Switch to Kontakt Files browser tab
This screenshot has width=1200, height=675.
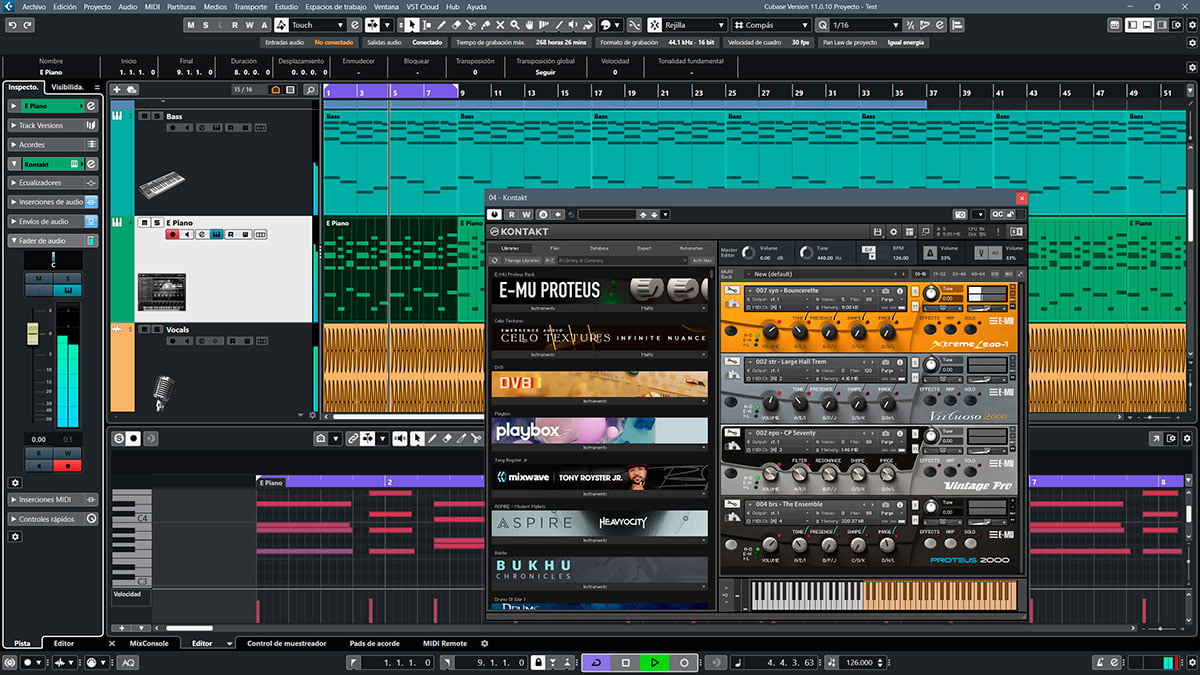[554, 247]
